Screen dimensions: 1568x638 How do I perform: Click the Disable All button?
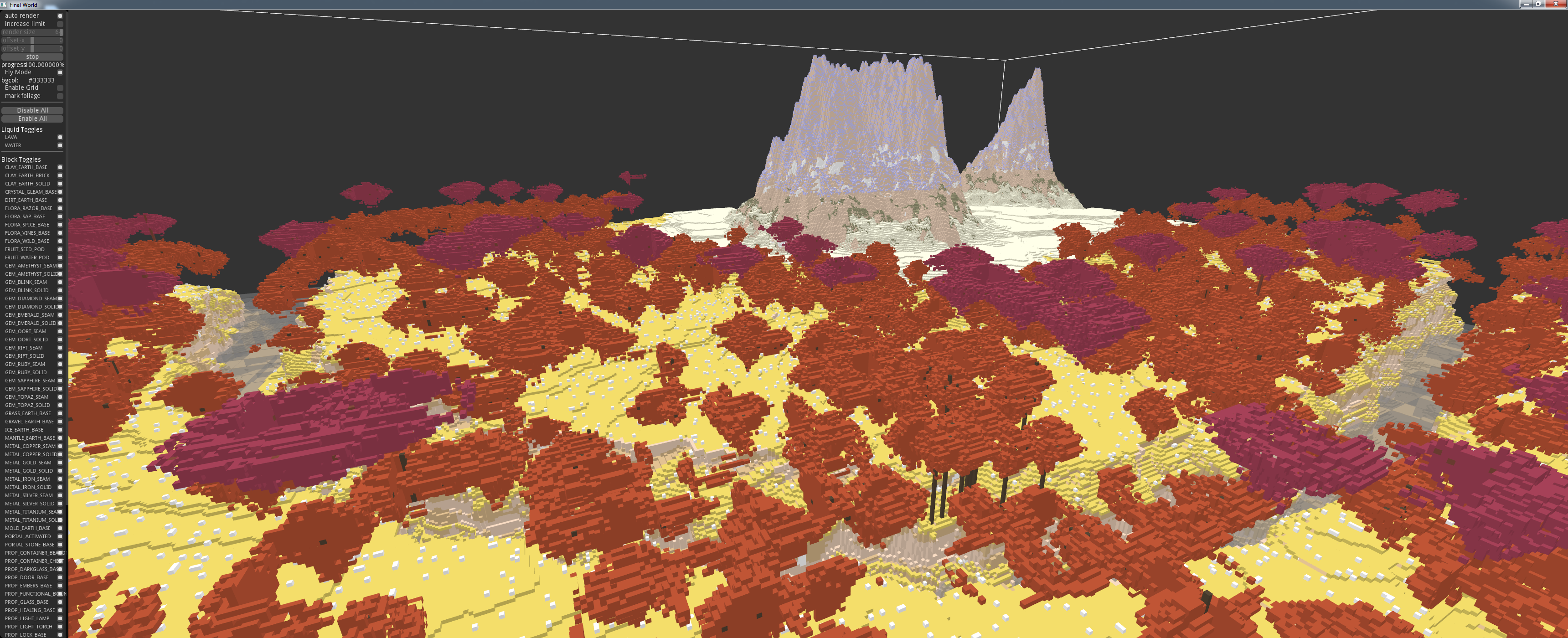coord(32,110)
